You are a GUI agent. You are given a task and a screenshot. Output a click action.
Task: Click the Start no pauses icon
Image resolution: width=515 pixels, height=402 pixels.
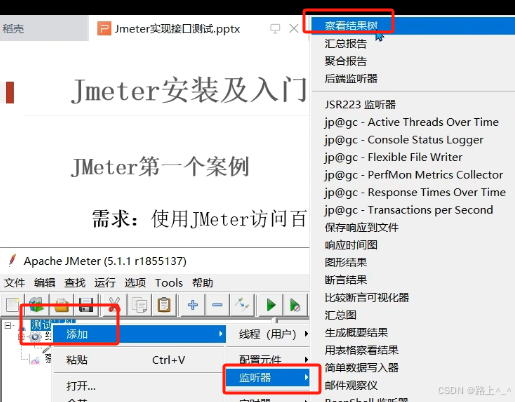(x=295, y=305)
